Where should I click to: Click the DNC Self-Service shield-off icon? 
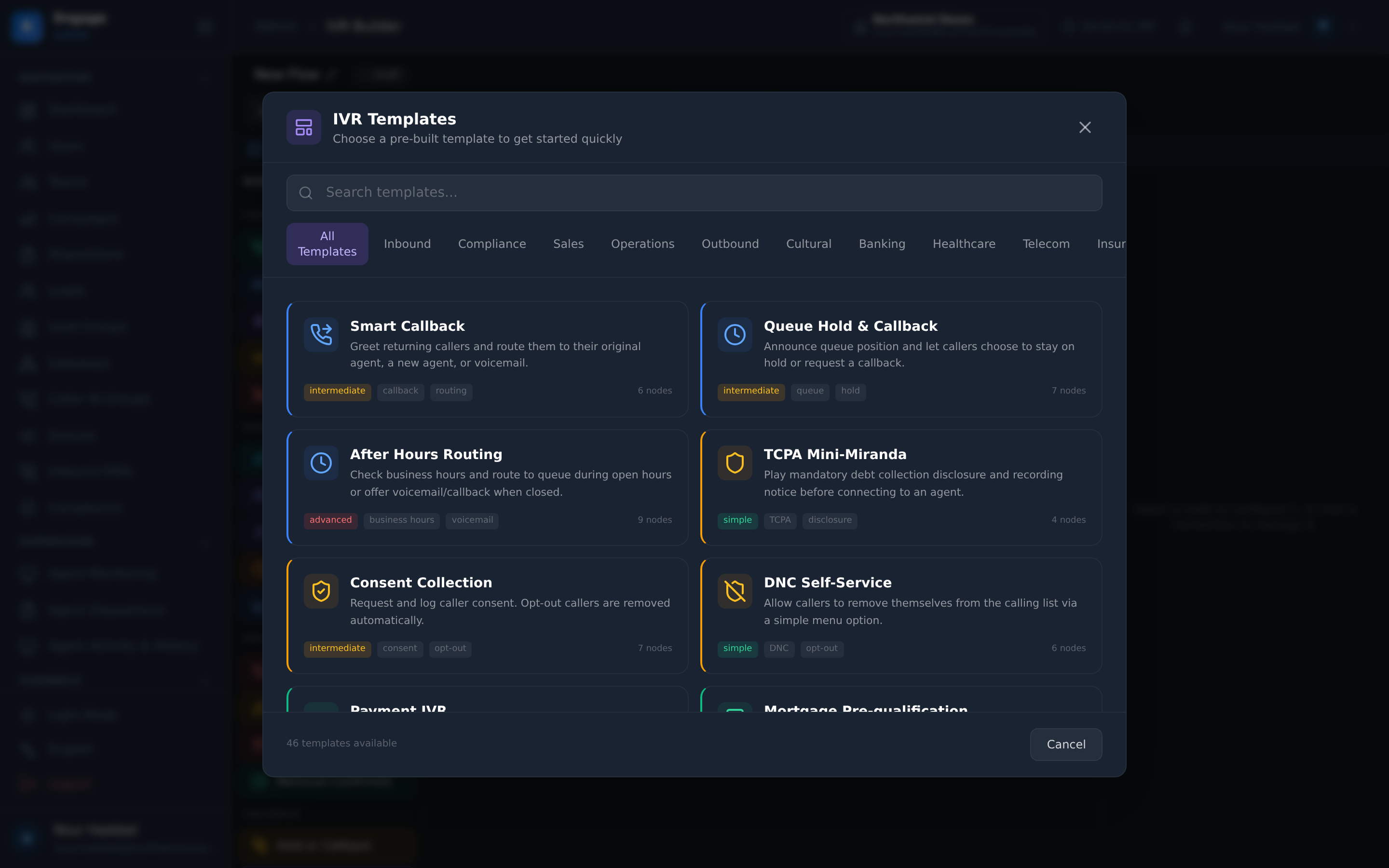point(735,591)
